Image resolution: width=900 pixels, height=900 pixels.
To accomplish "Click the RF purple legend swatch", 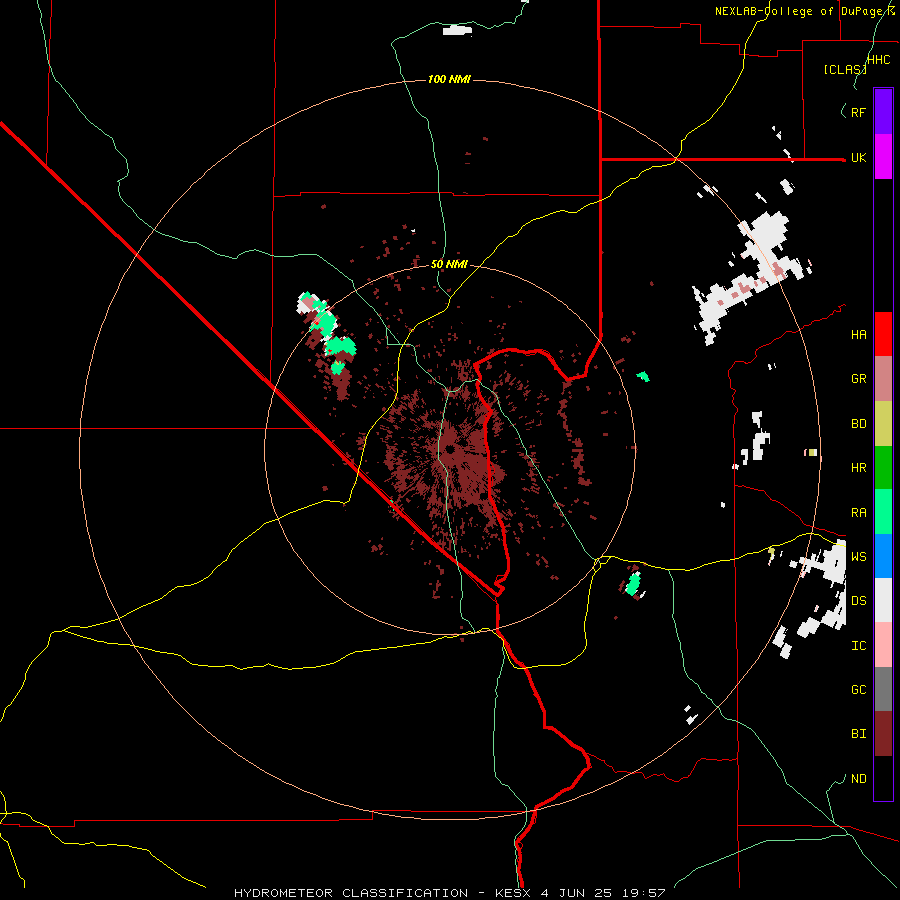I will pos(883,112).
